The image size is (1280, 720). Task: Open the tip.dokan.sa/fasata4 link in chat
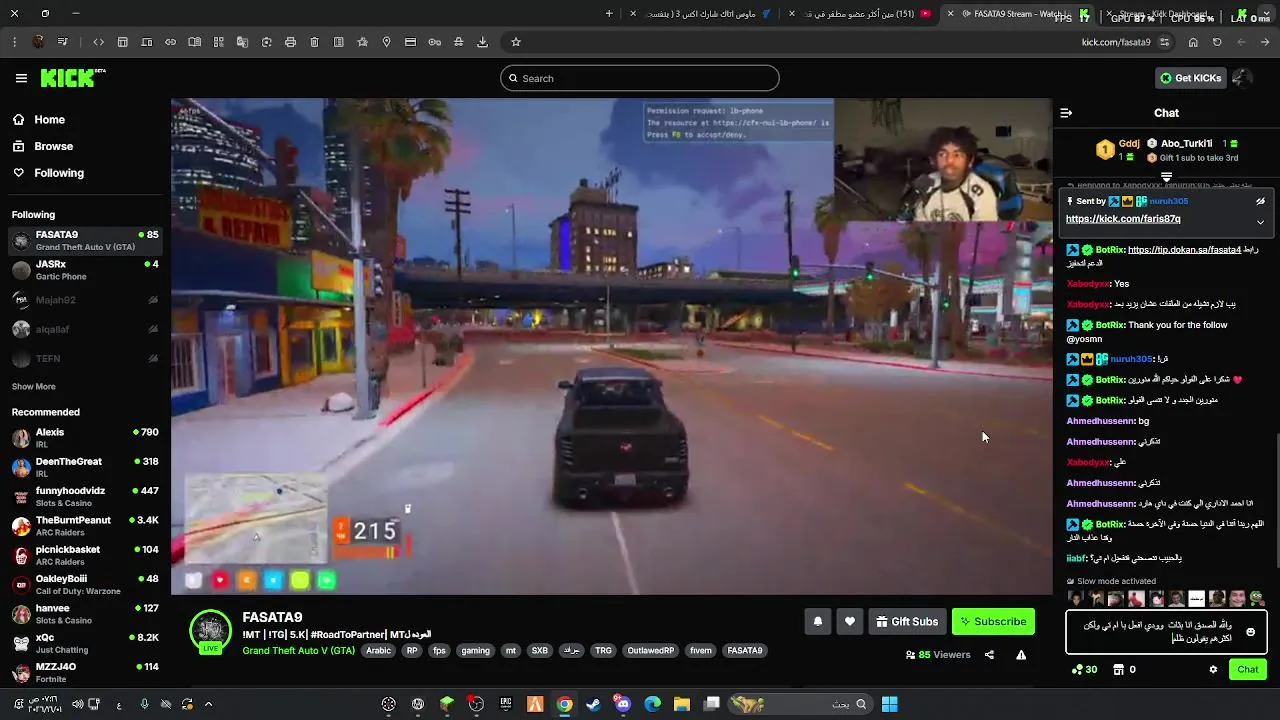coord(1184,250)
